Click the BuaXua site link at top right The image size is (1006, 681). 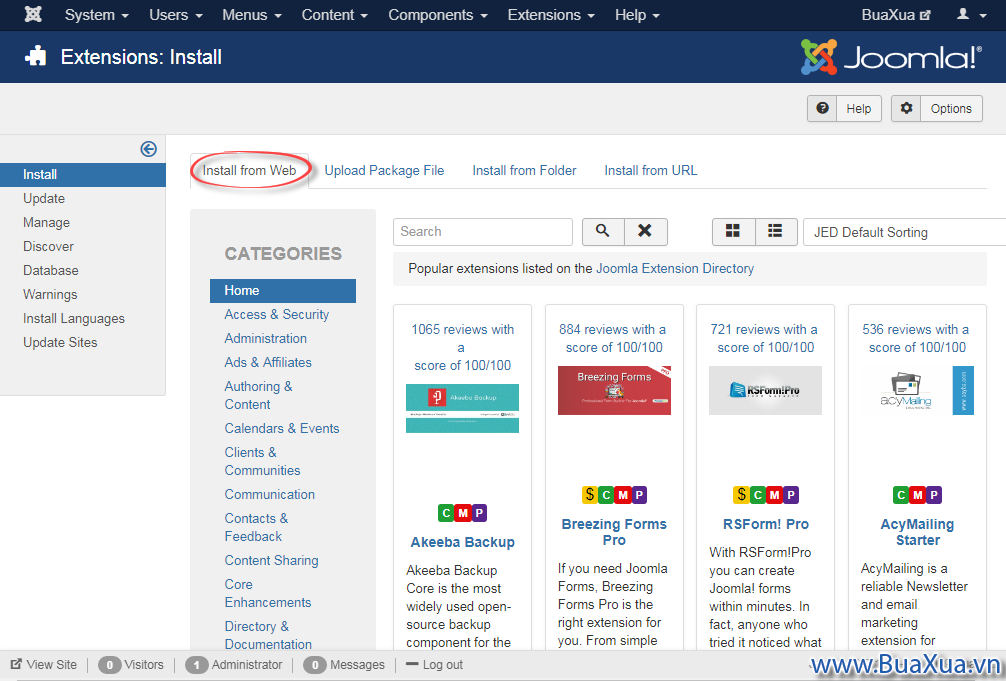tap(896, 15)
